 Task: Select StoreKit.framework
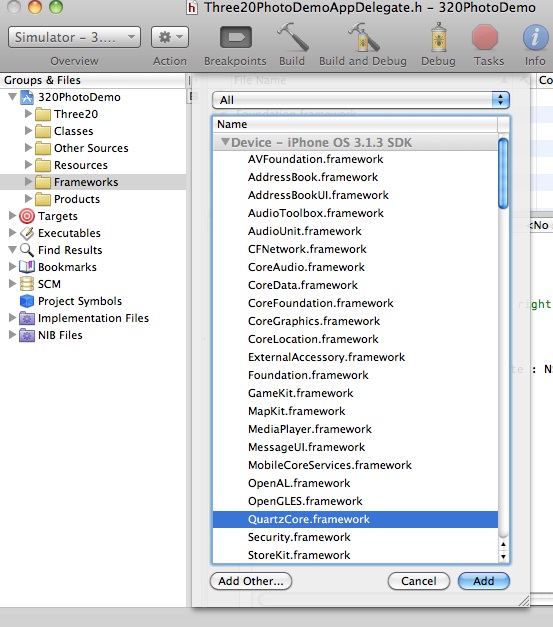[299, 555]
